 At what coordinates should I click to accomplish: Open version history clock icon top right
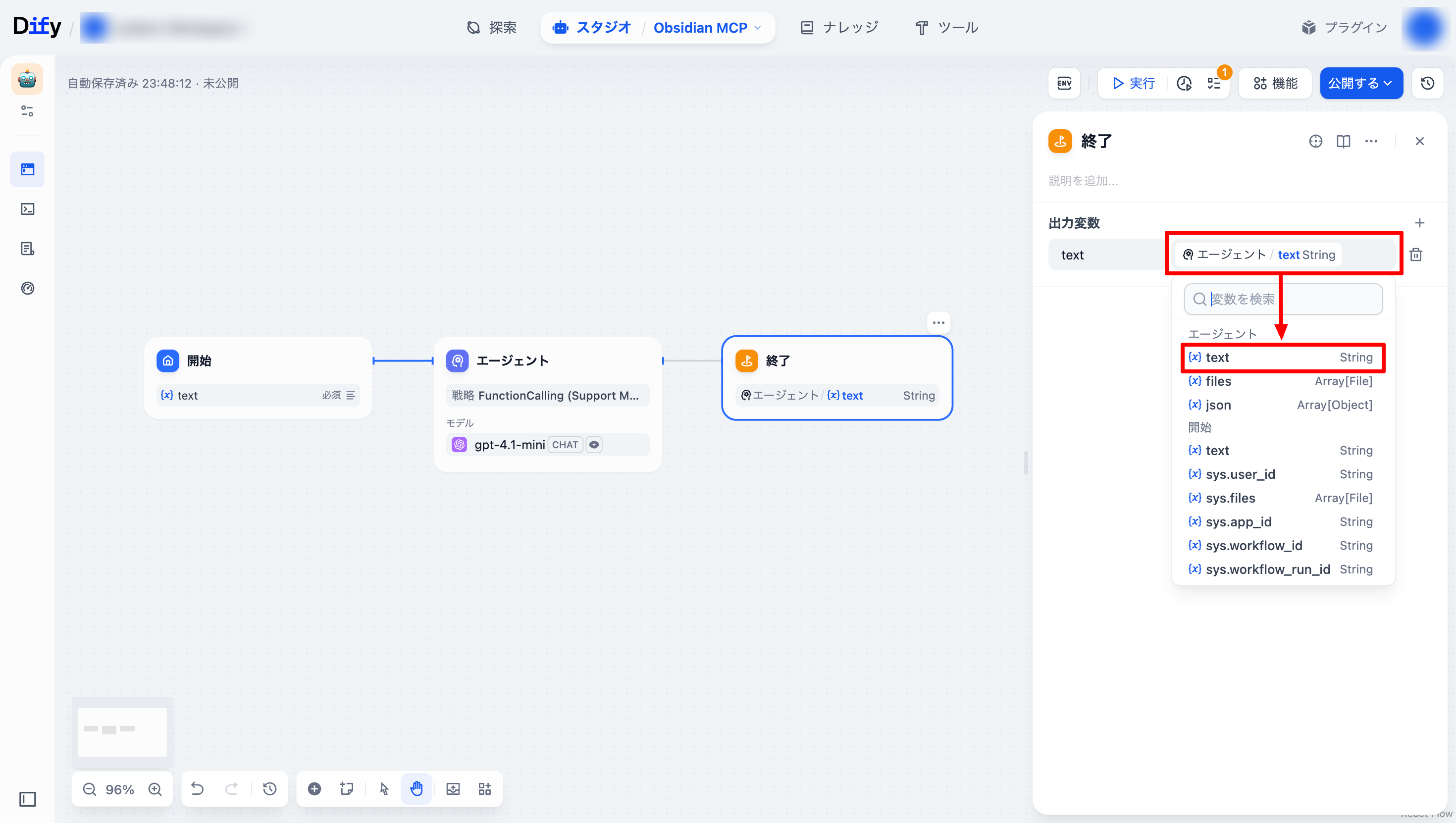point(1427,83)
